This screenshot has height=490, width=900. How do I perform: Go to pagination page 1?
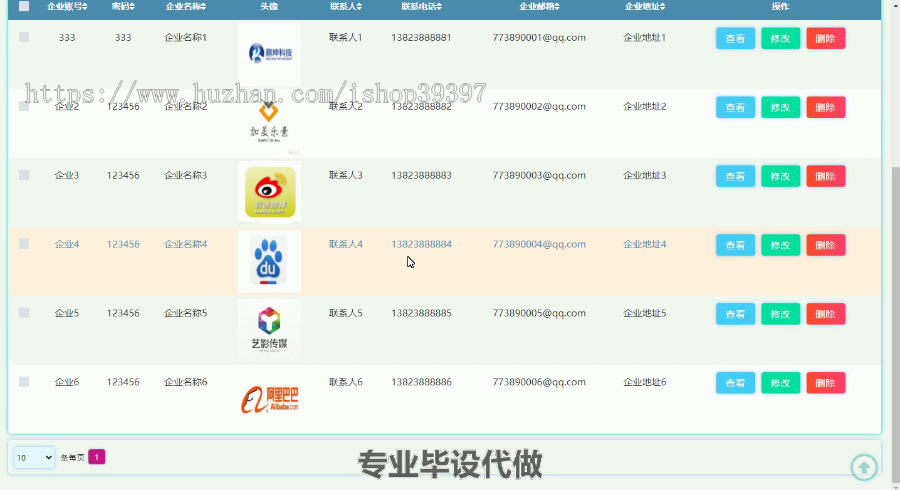click(96, 457)
